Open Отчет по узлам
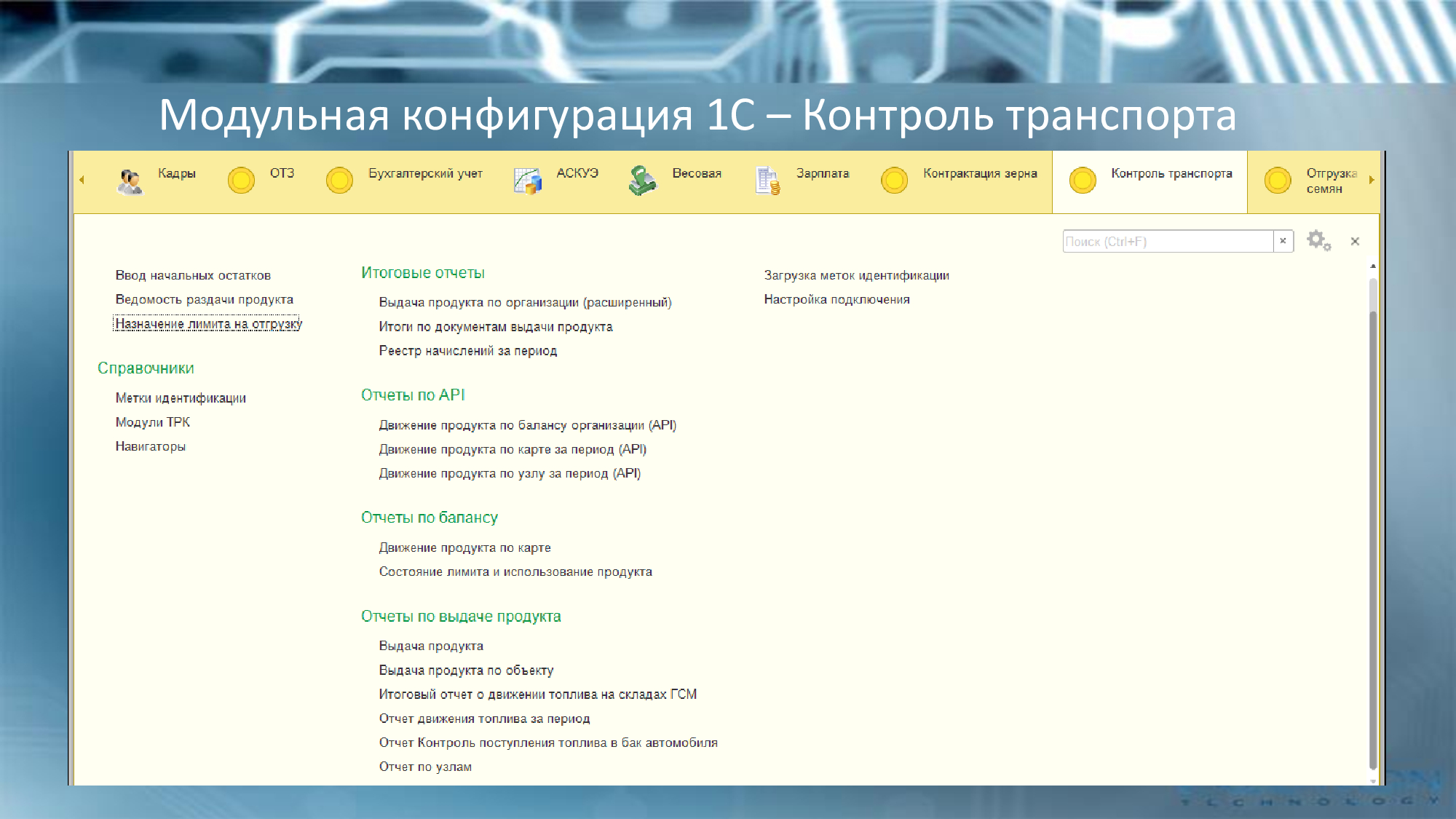Screen dimensions: 1456x819 [x=425, y=767]
